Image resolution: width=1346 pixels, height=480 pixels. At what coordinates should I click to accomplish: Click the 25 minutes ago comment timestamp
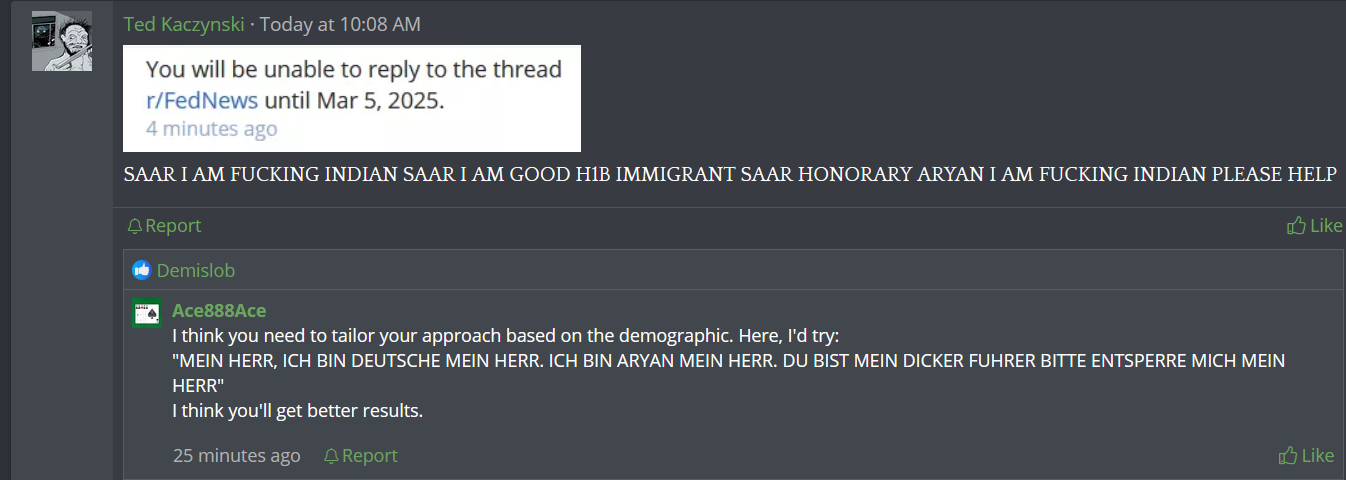click(236, 456)
